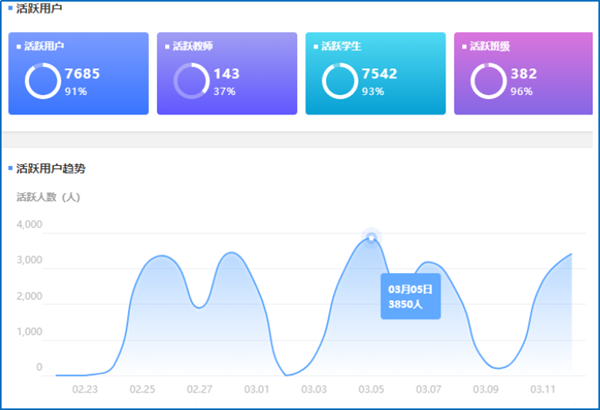Click the 93% ring chart in 活跃学生 card
The image size is (600, 410).
(x=340, y=81)
